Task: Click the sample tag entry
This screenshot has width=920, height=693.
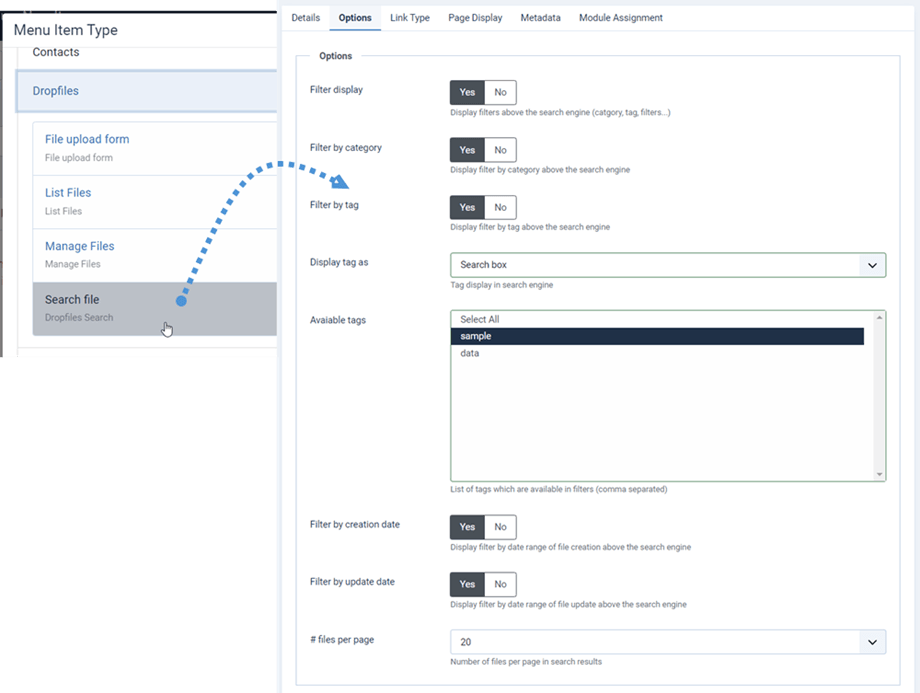Action: point(476,336)
